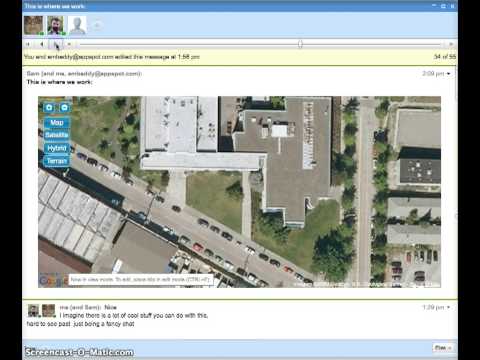The height and width of the screenshot is (360, 480).
Task: Click the sender avatar in the Nice reply
Action: coord(33,310)
